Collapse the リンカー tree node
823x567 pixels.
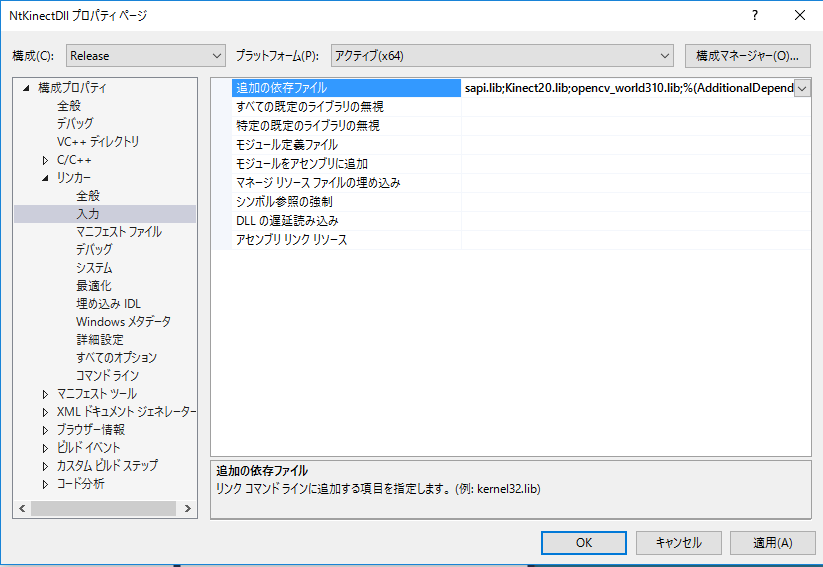point(45,178)
